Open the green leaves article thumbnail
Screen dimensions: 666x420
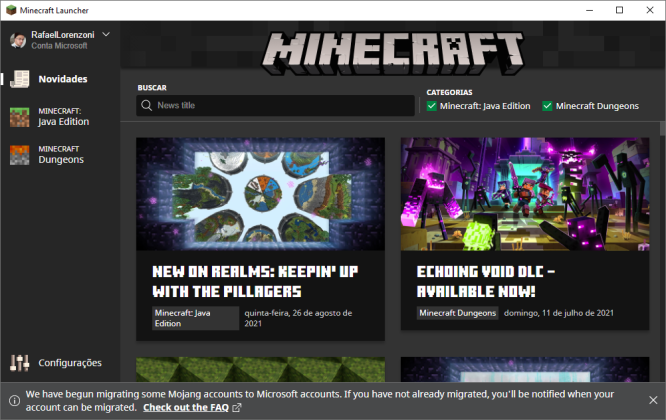pyautogui.click(x=260, y=369)
